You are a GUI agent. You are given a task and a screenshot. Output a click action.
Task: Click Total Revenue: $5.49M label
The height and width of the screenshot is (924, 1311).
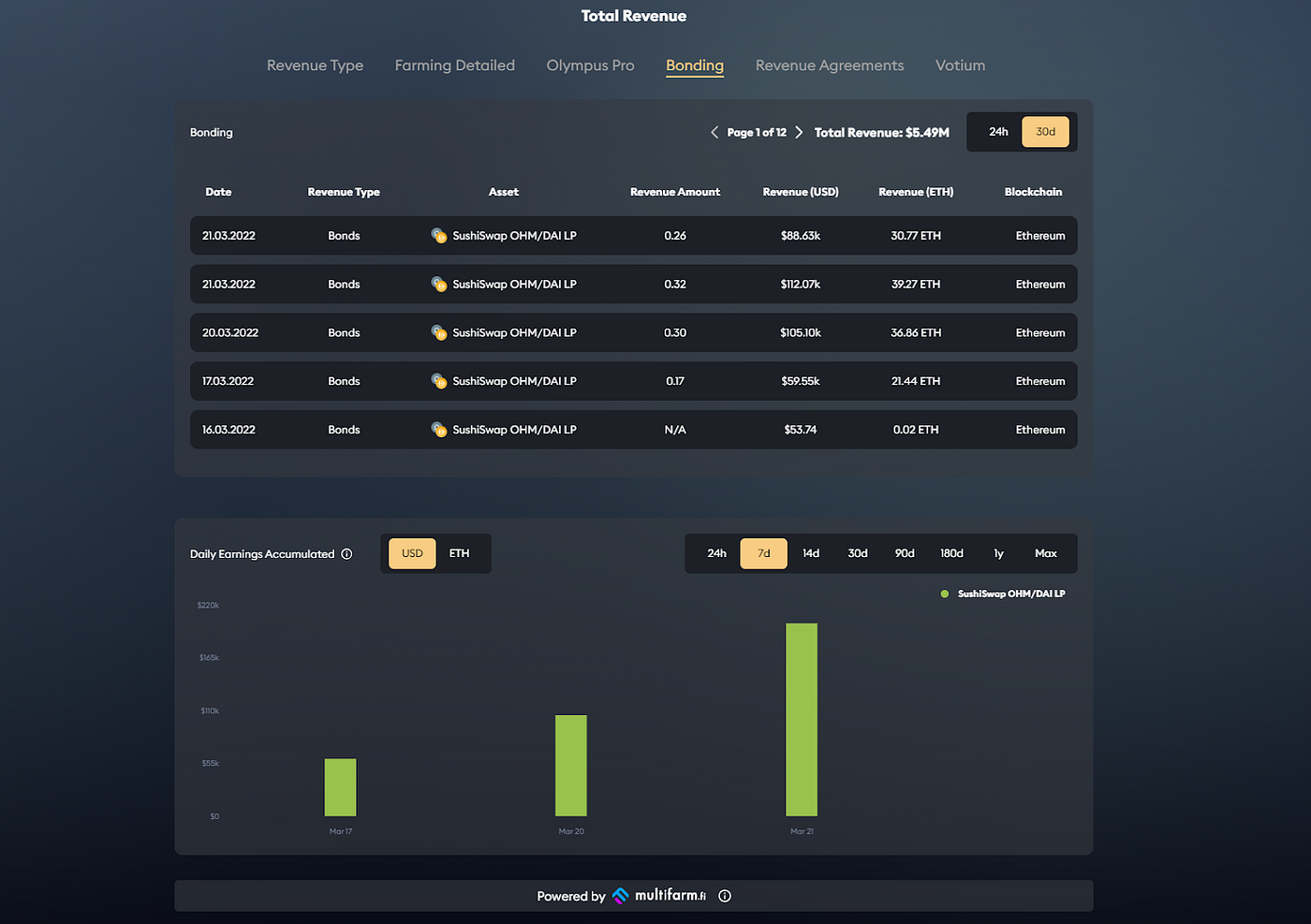(x=882, y=133)
